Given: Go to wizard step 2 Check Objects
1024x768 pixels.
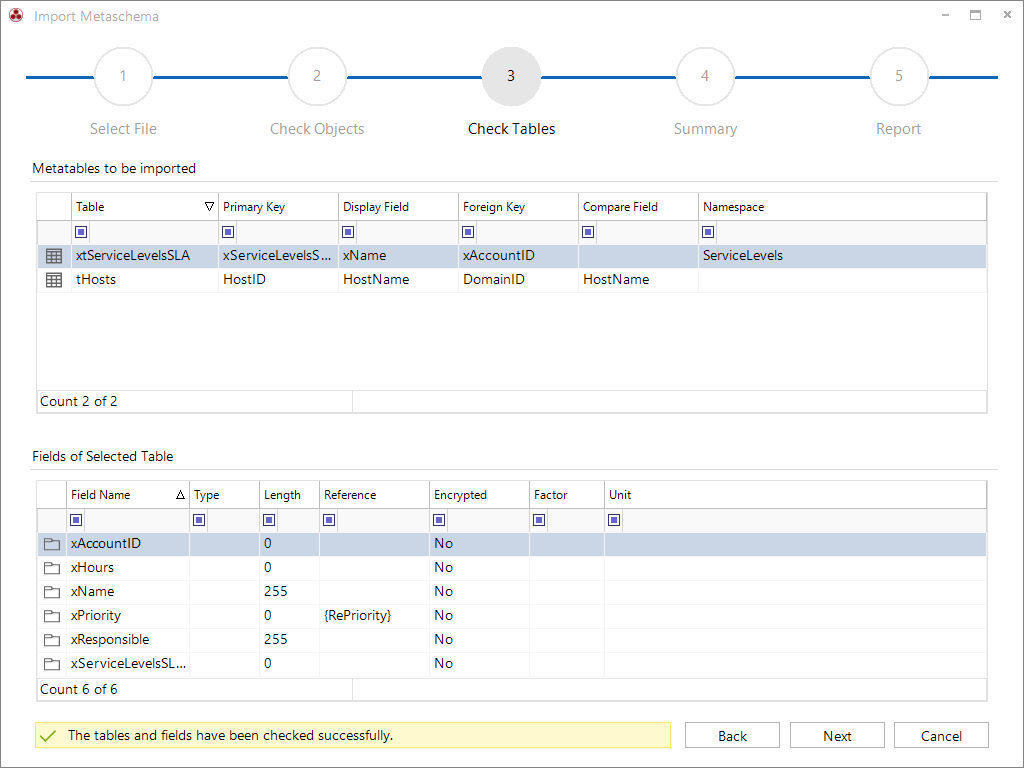Looking at the screenshot, I should (317, 76).
